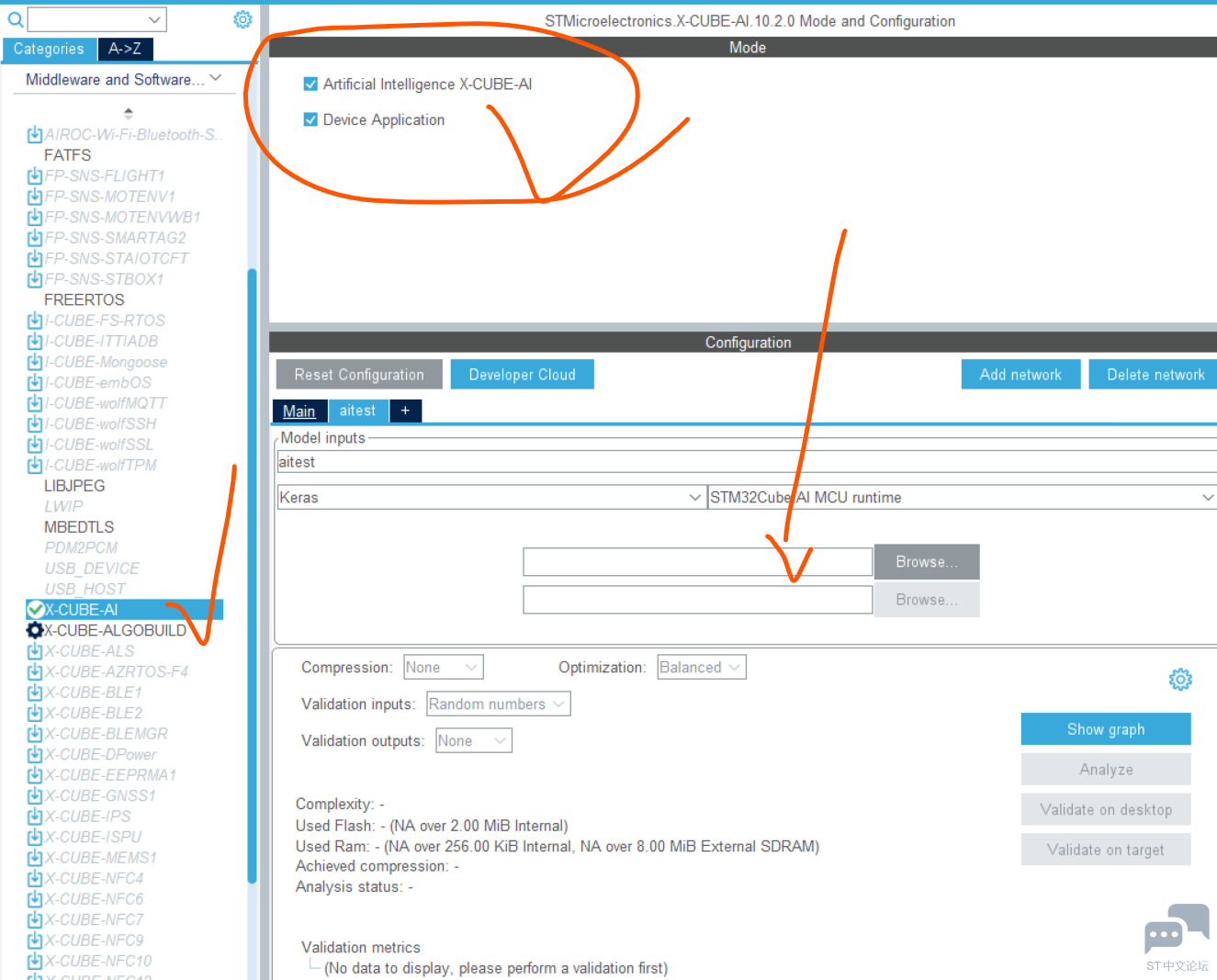Open the Compression dropdown
Viewport: 1217px width, 980px height.
pos(444,668)
